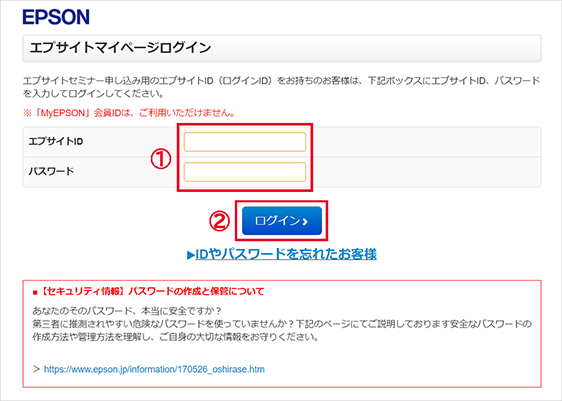Click the EPSON logo
The height and width of the screenshot is (401, 562).
pos(56,17)
